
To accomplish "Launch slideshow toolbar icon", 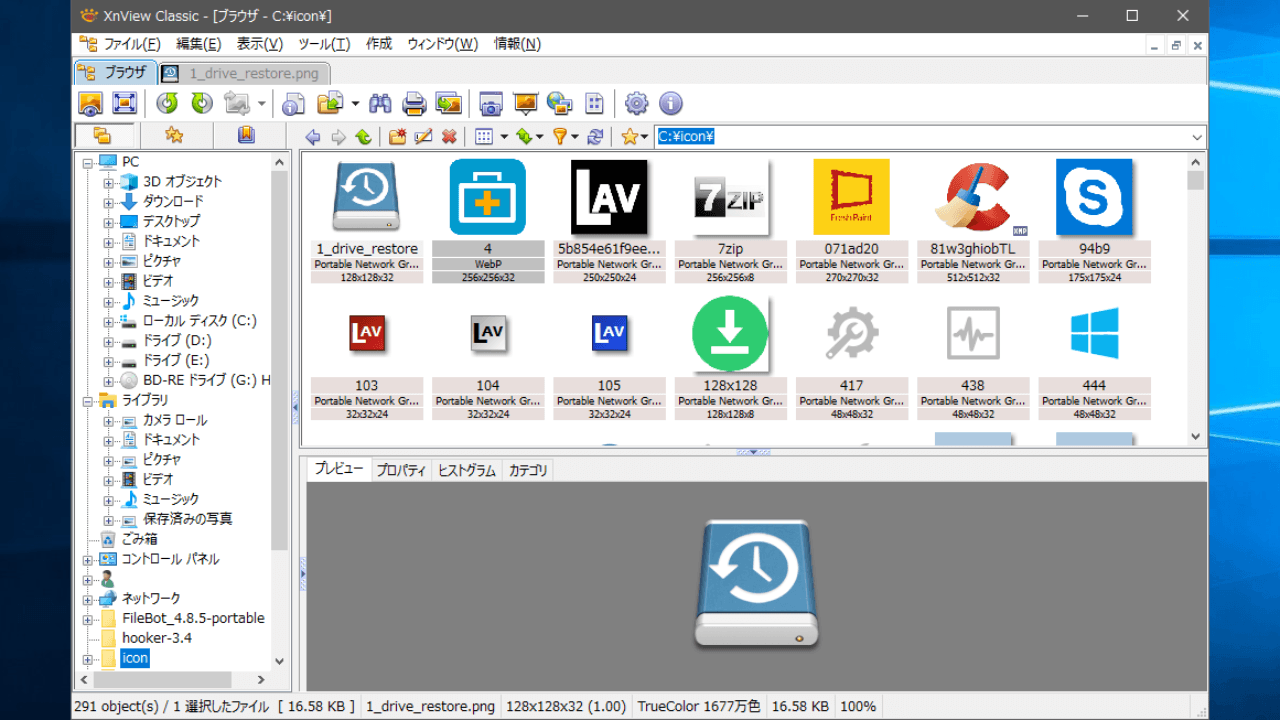I will tap(525, 103).
